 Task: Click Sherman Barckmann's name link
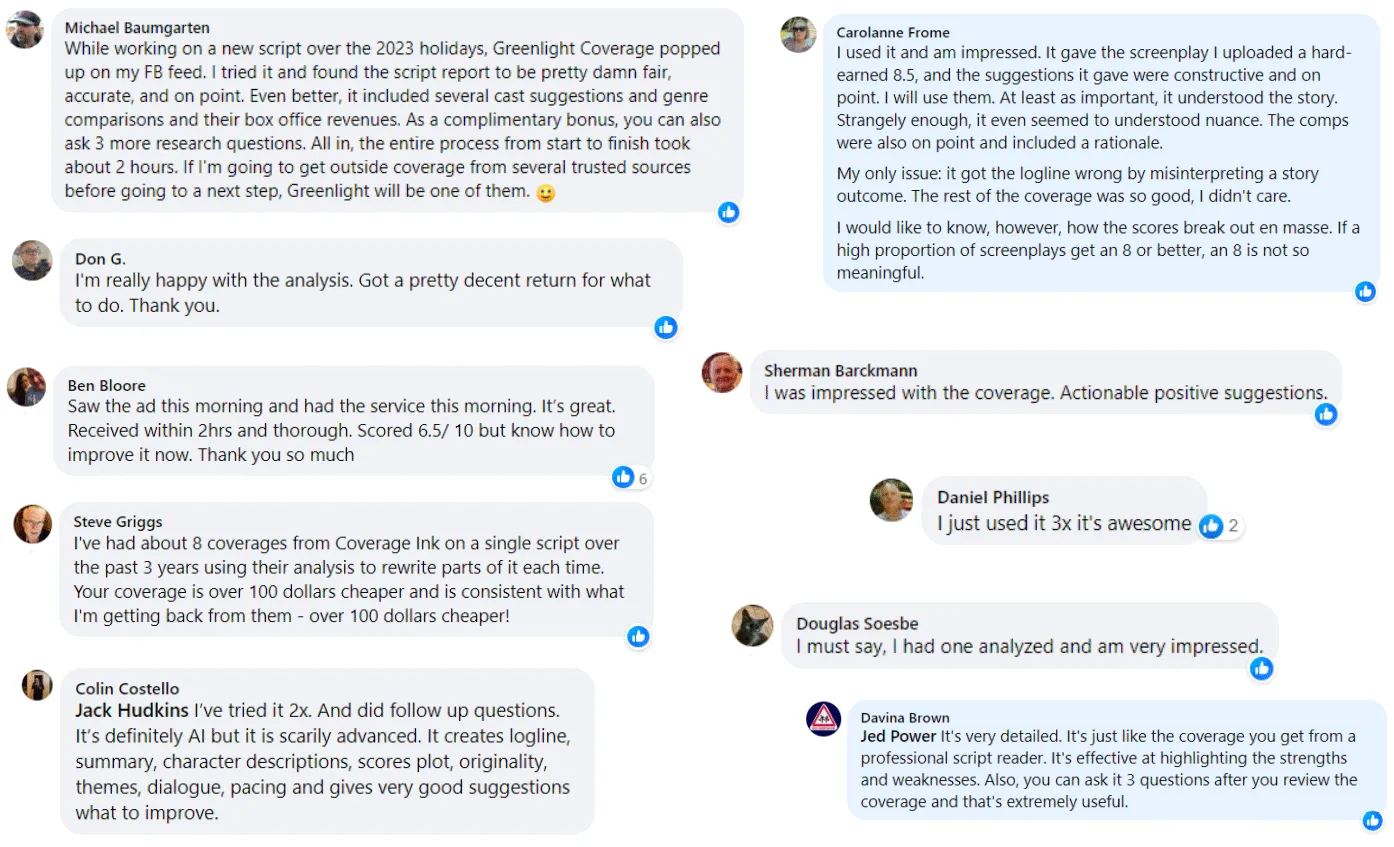[840, 370]
